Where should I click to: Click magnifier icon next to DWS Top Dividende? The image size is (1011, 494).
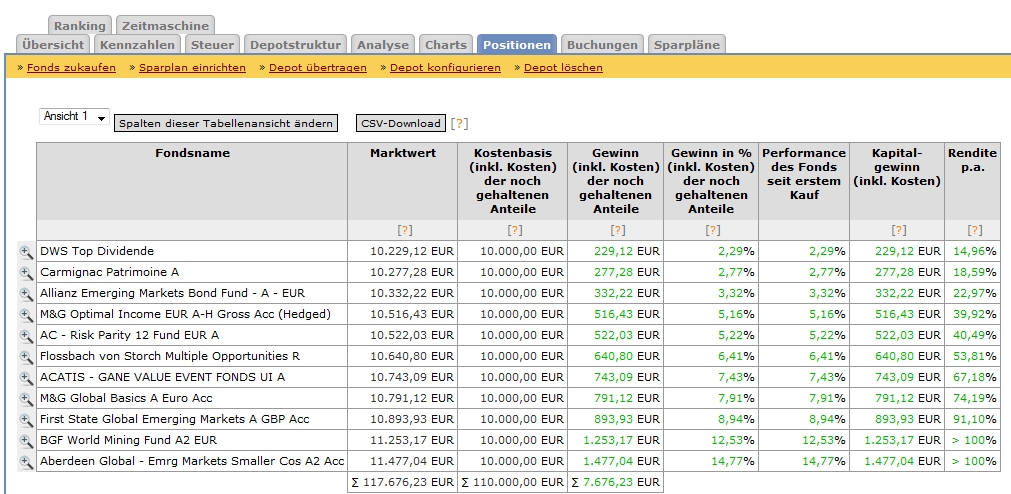tap(26, 252)
